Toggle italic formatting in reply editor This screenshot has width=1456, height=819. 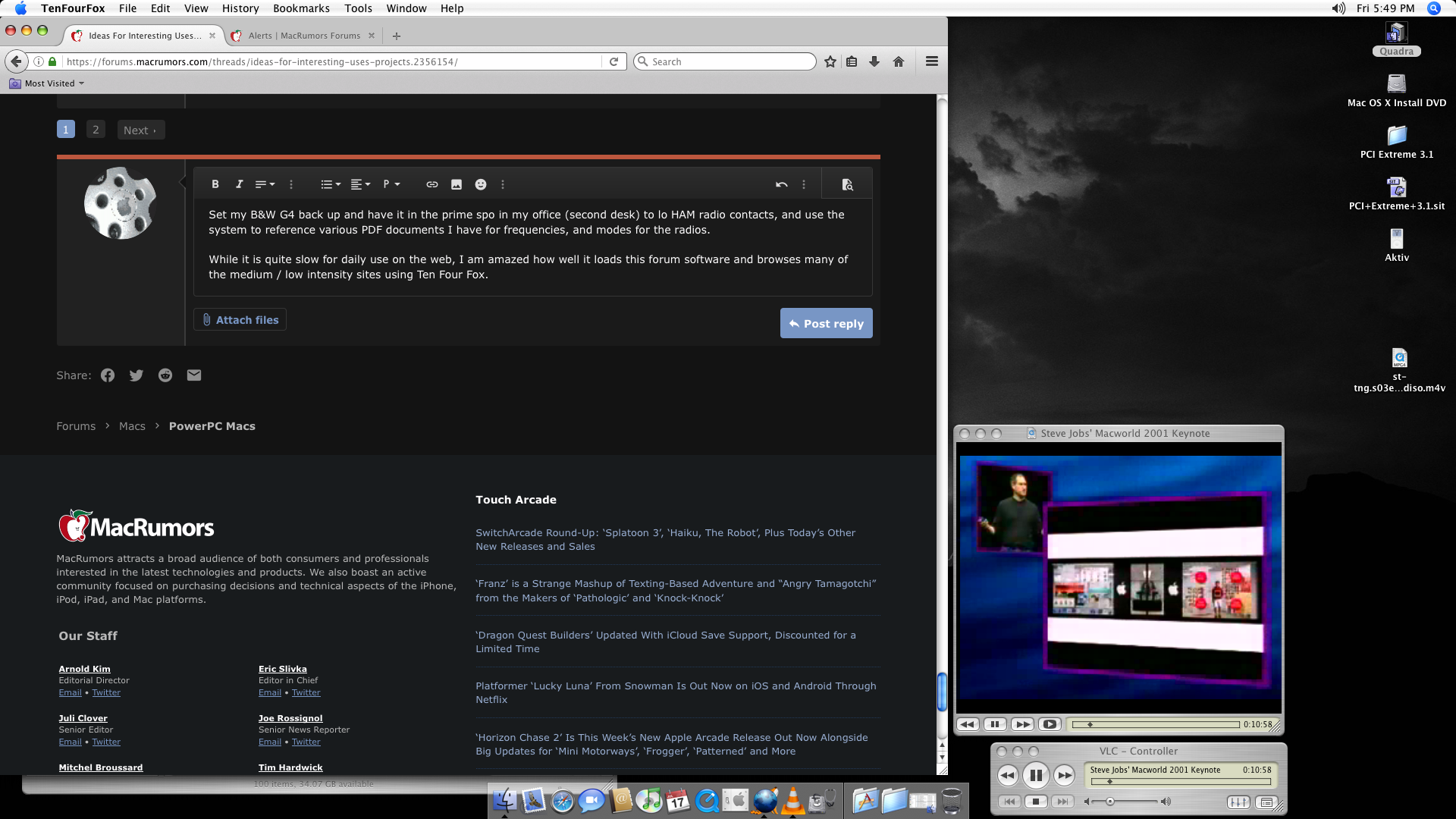239,184
